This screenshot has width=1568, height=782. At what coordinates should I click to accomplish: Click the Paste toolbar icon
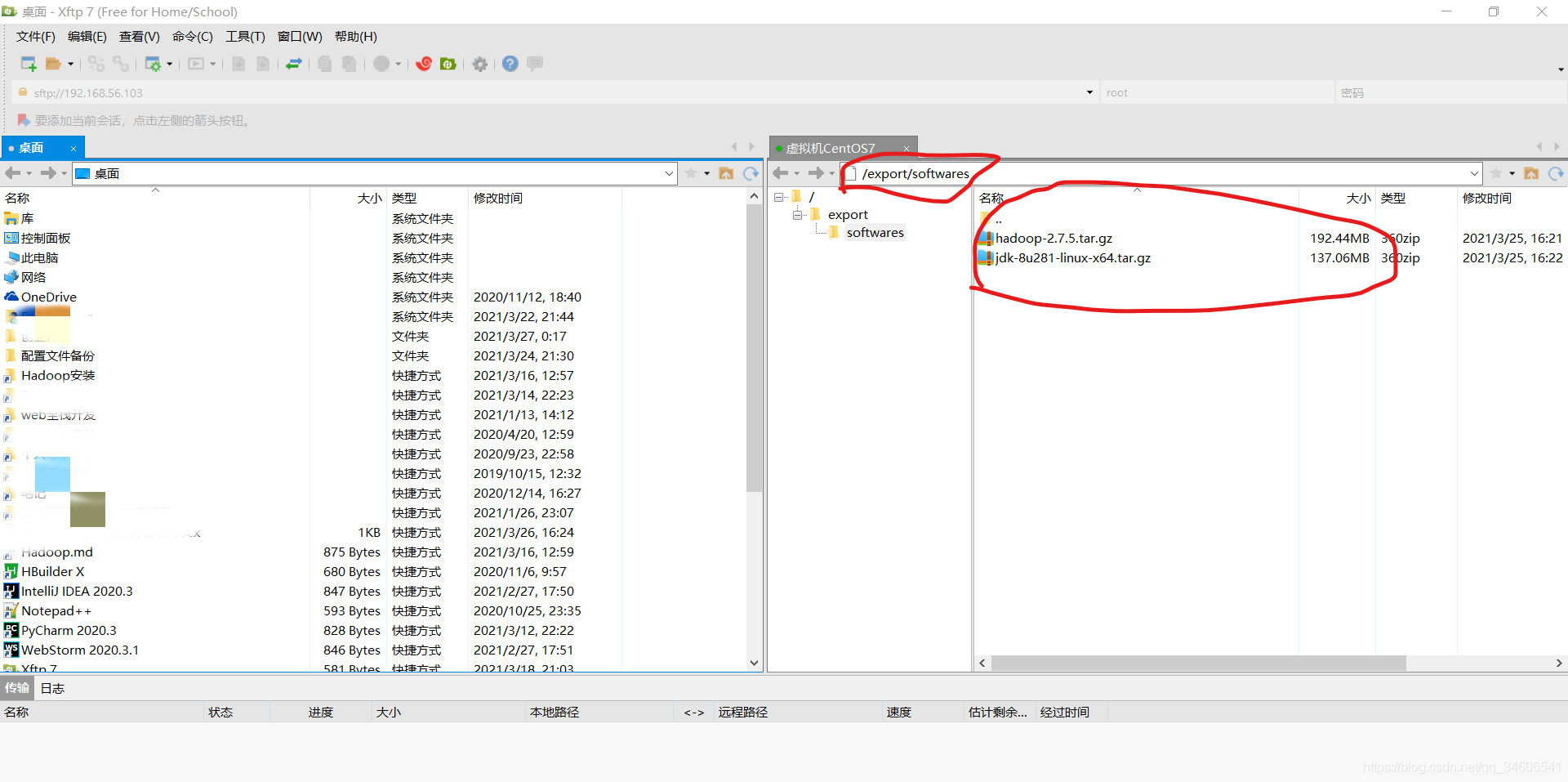pyautogui.click(x=349, y=64)
